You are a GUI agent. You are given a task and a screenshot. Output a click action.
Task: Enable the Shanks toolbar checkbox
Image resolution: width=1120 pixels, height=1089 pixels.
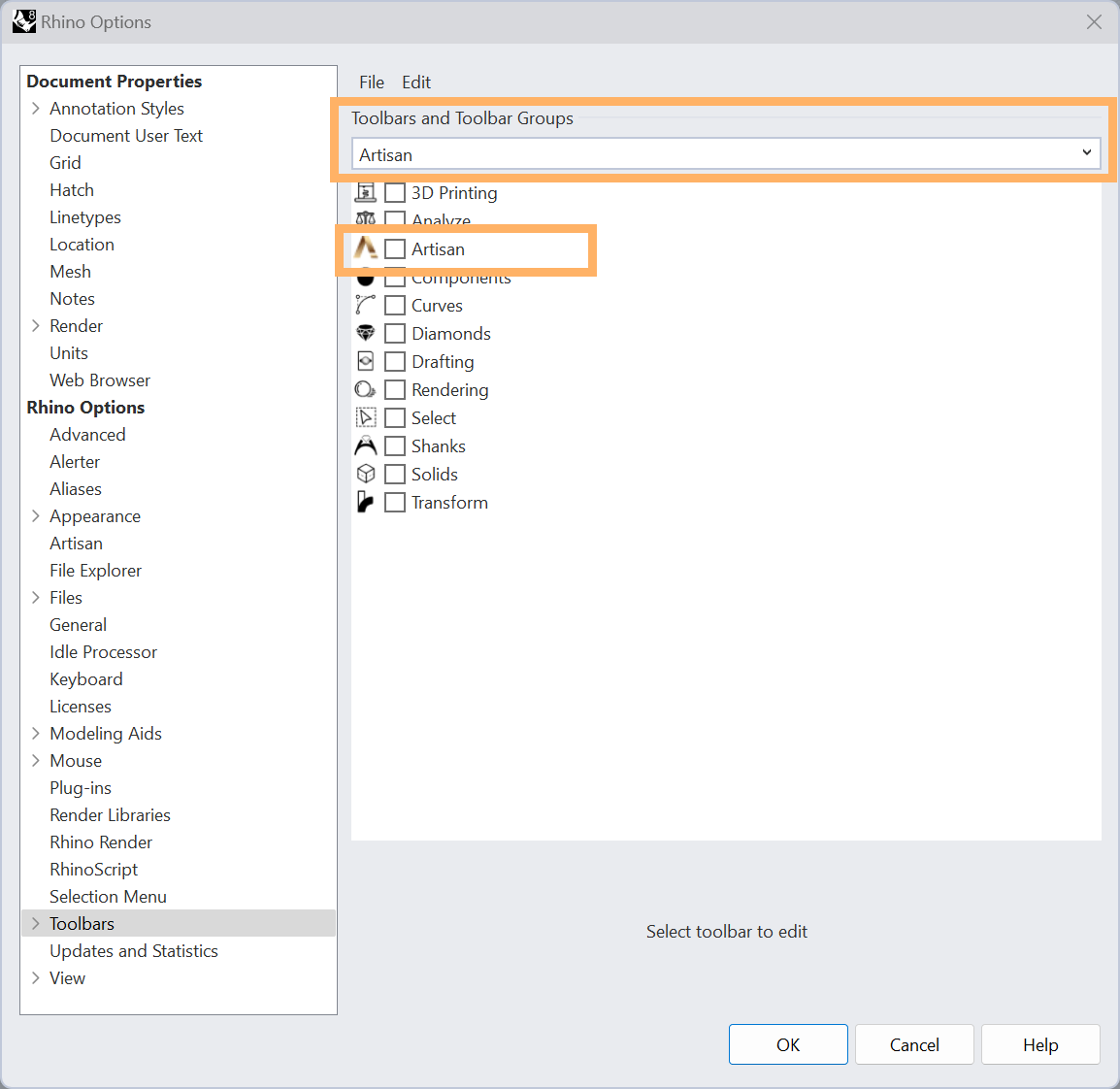(x=395, y=445)
